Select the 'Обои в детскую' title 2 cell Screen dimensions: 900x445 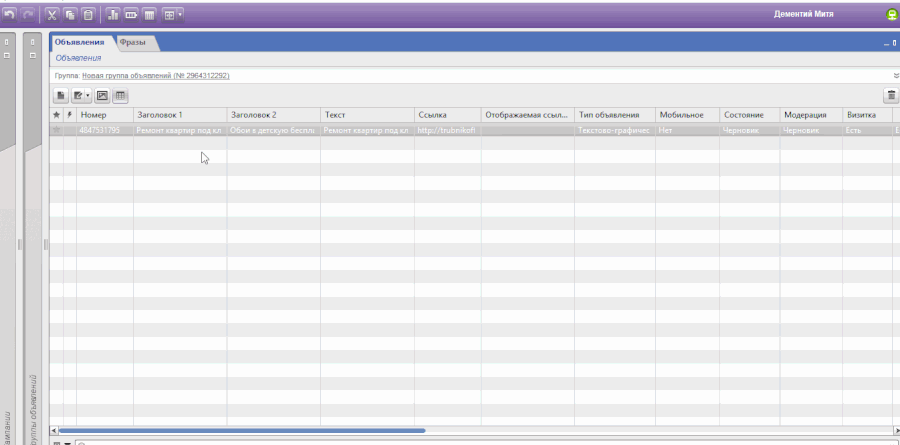coord(274,130)
